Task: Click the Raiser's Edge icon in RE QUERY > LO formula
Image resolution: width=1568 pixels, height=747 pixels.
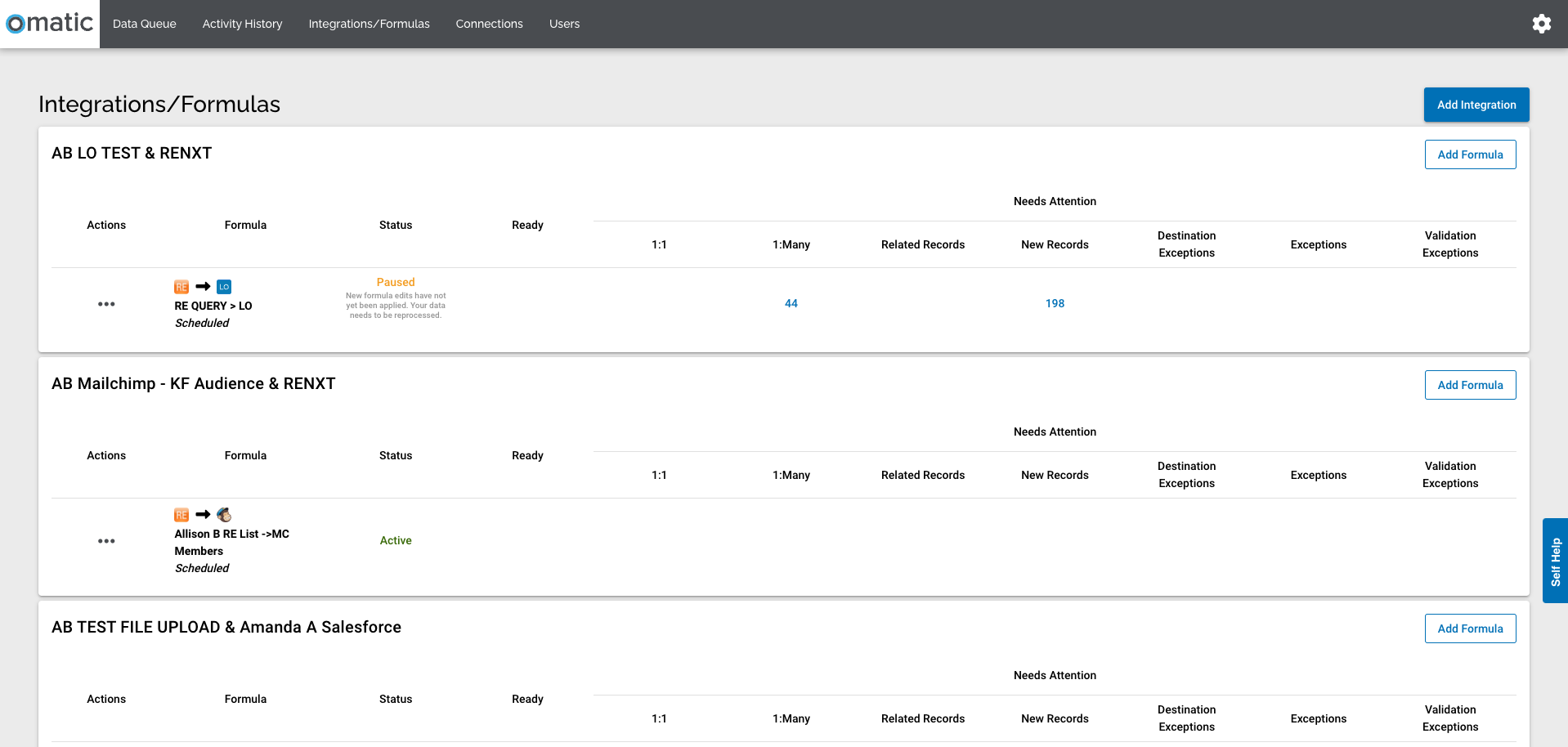Action: (181, 287)
